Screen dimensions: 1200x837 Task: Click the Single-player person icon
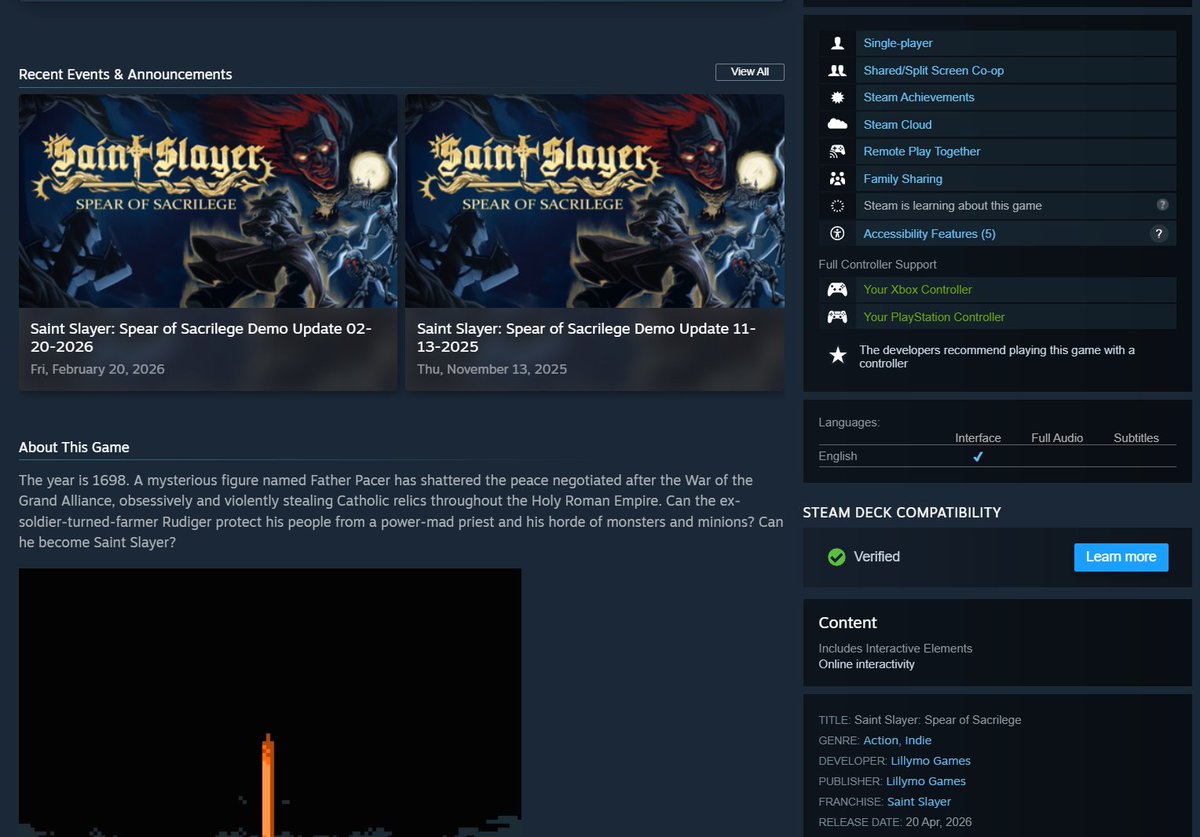click(x=837, y=43)
